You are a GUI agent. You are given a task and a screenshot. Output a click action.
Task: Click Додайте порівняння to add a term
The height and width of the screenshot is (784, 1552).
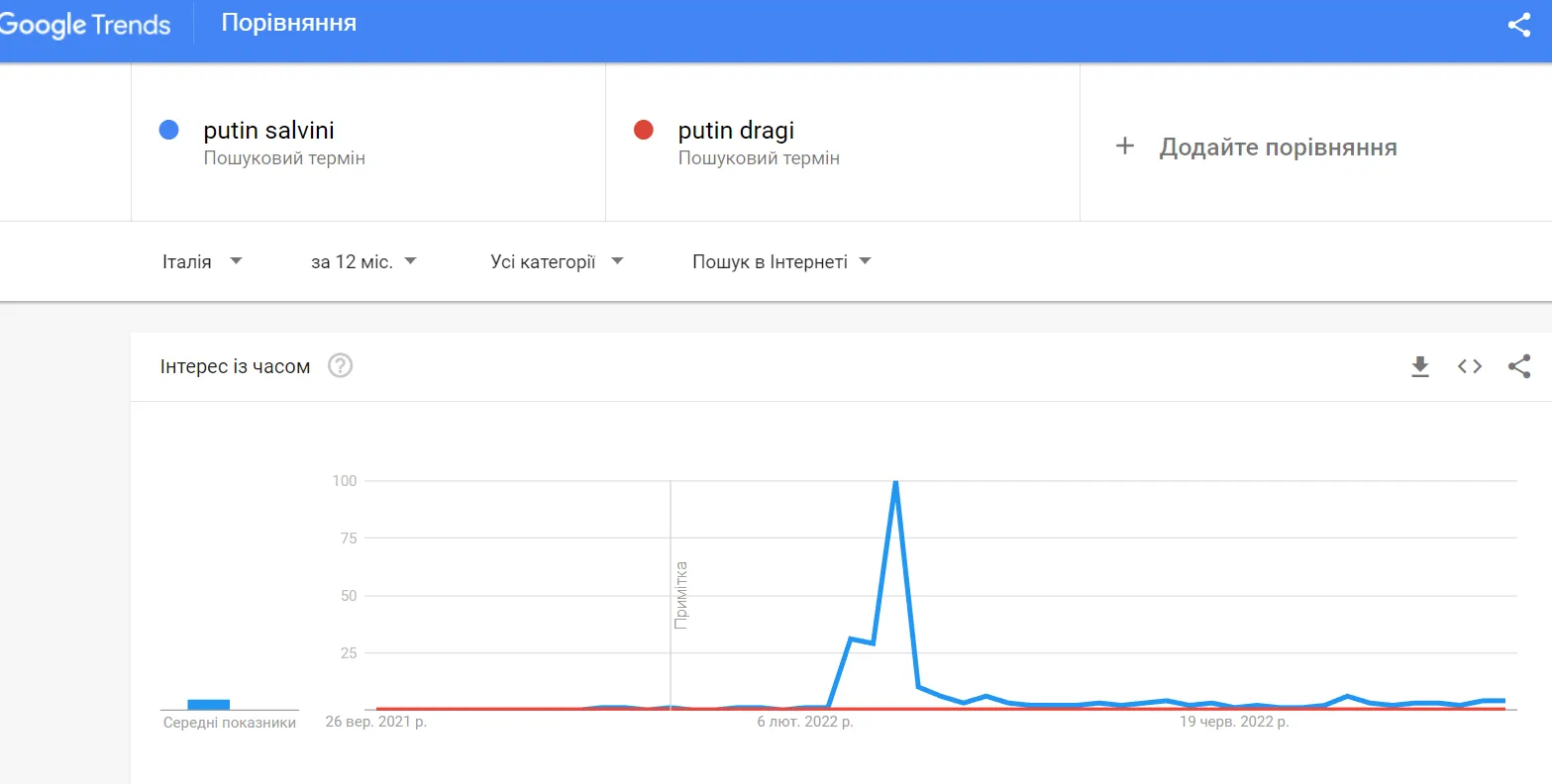click(1278, 147)
